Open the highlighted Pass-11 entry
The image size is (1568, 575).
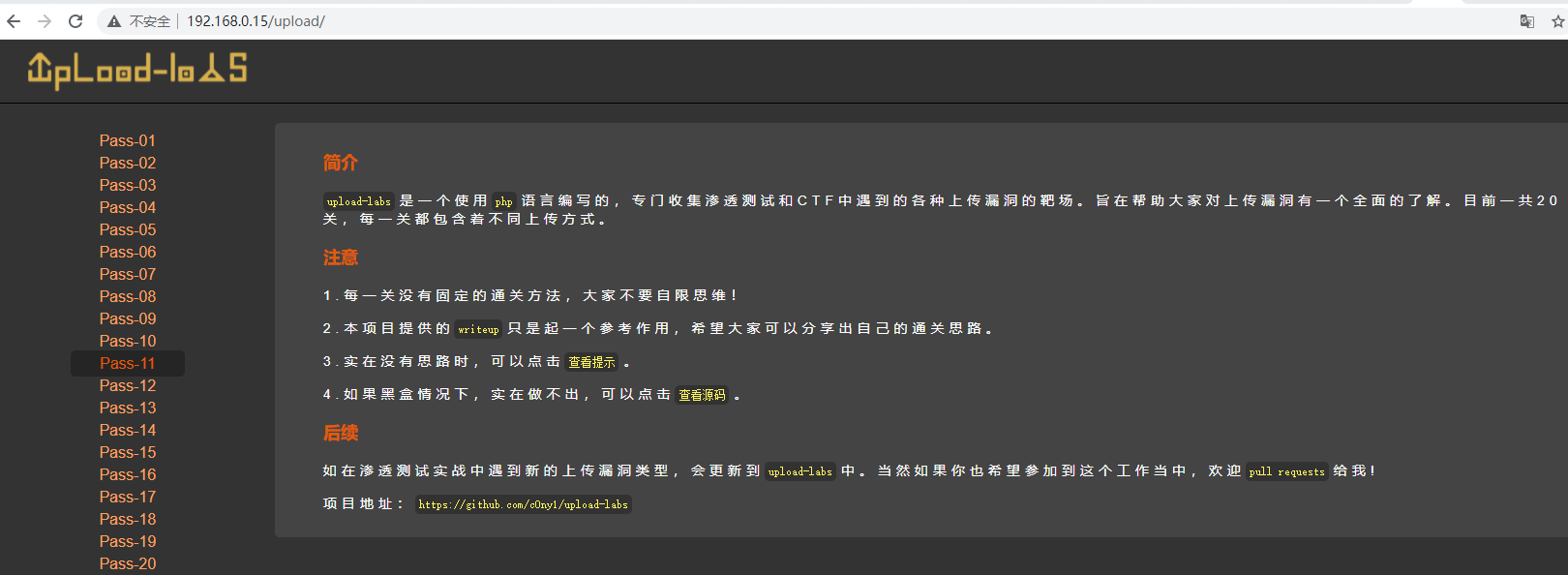pyautogui.click(x=127, y=363)
